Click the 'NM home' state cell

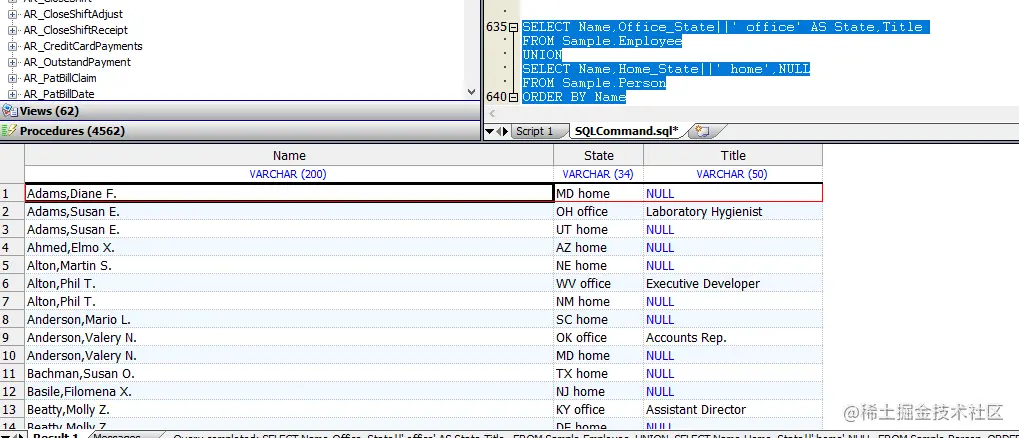pos(599,302)
